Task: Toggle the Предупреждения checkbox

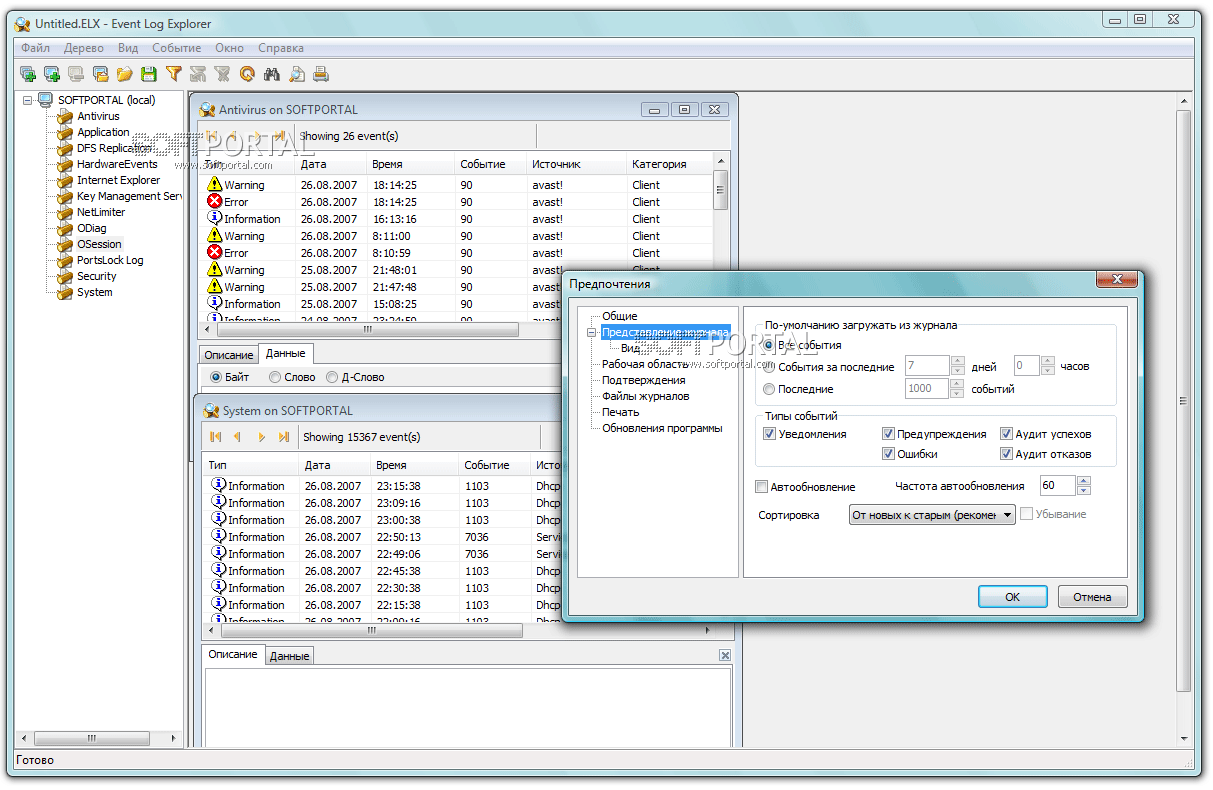Action: (888, 434)
